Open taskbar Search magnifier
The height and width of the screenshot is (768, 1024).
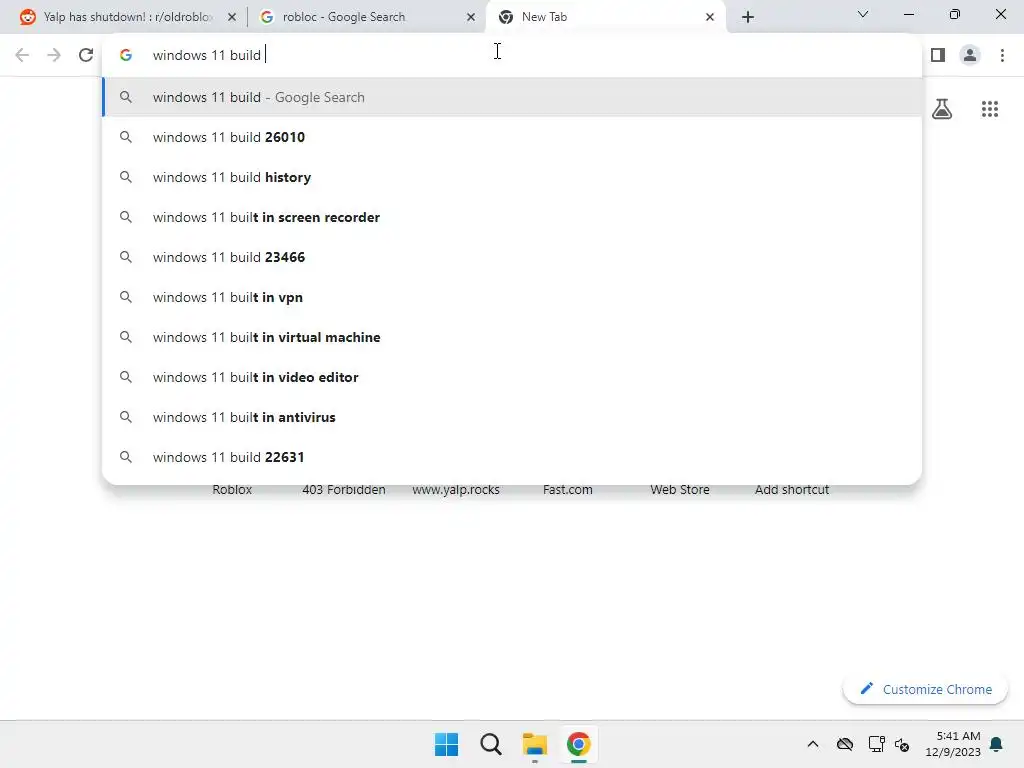[x=490, y=744]
